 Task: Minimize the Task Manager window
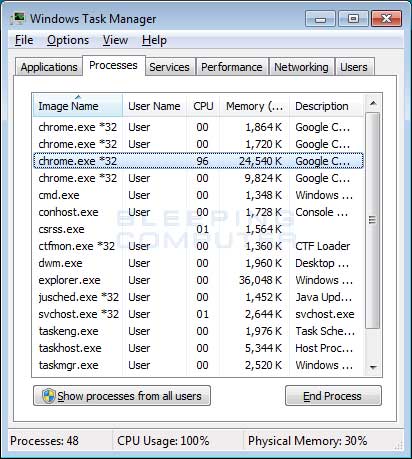(x=320, y=19)
